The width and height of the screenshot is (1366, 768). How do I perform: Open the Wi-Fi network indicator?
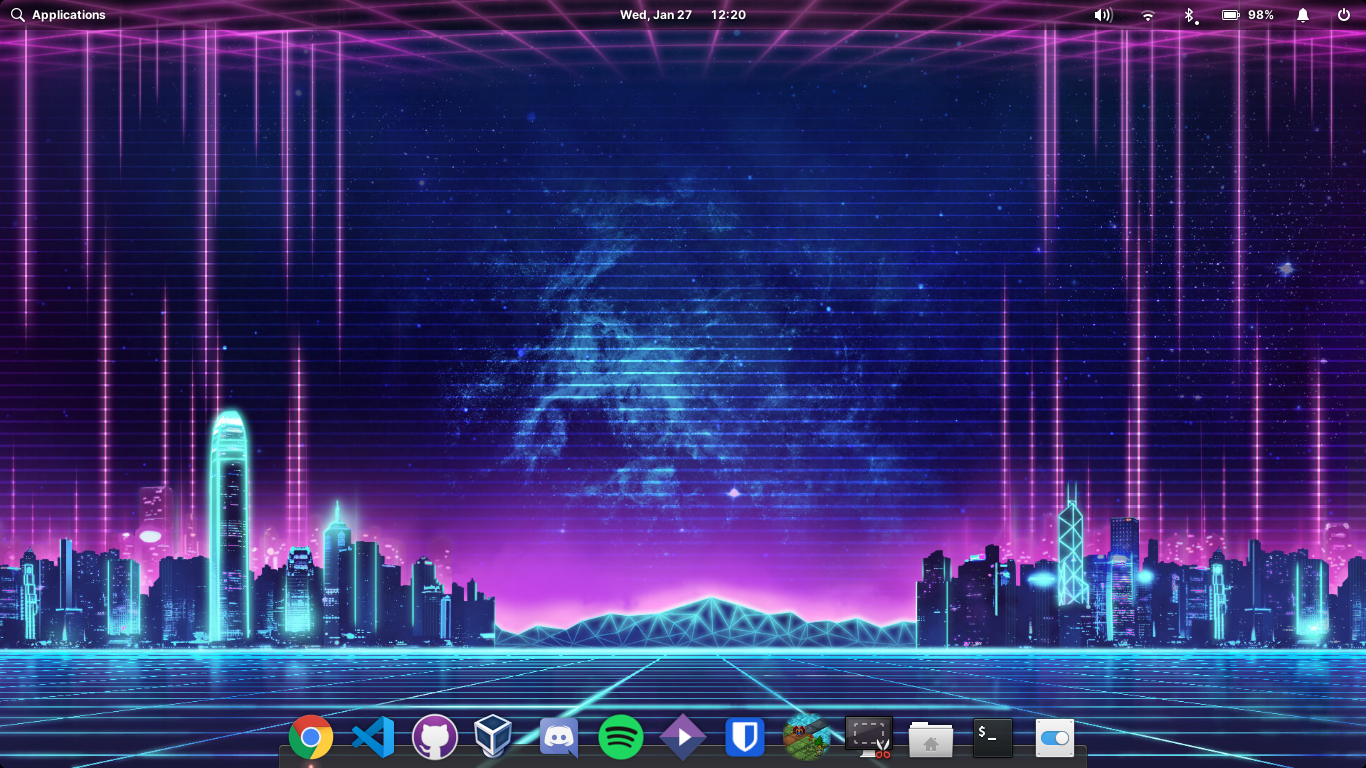click(1148, 15)
